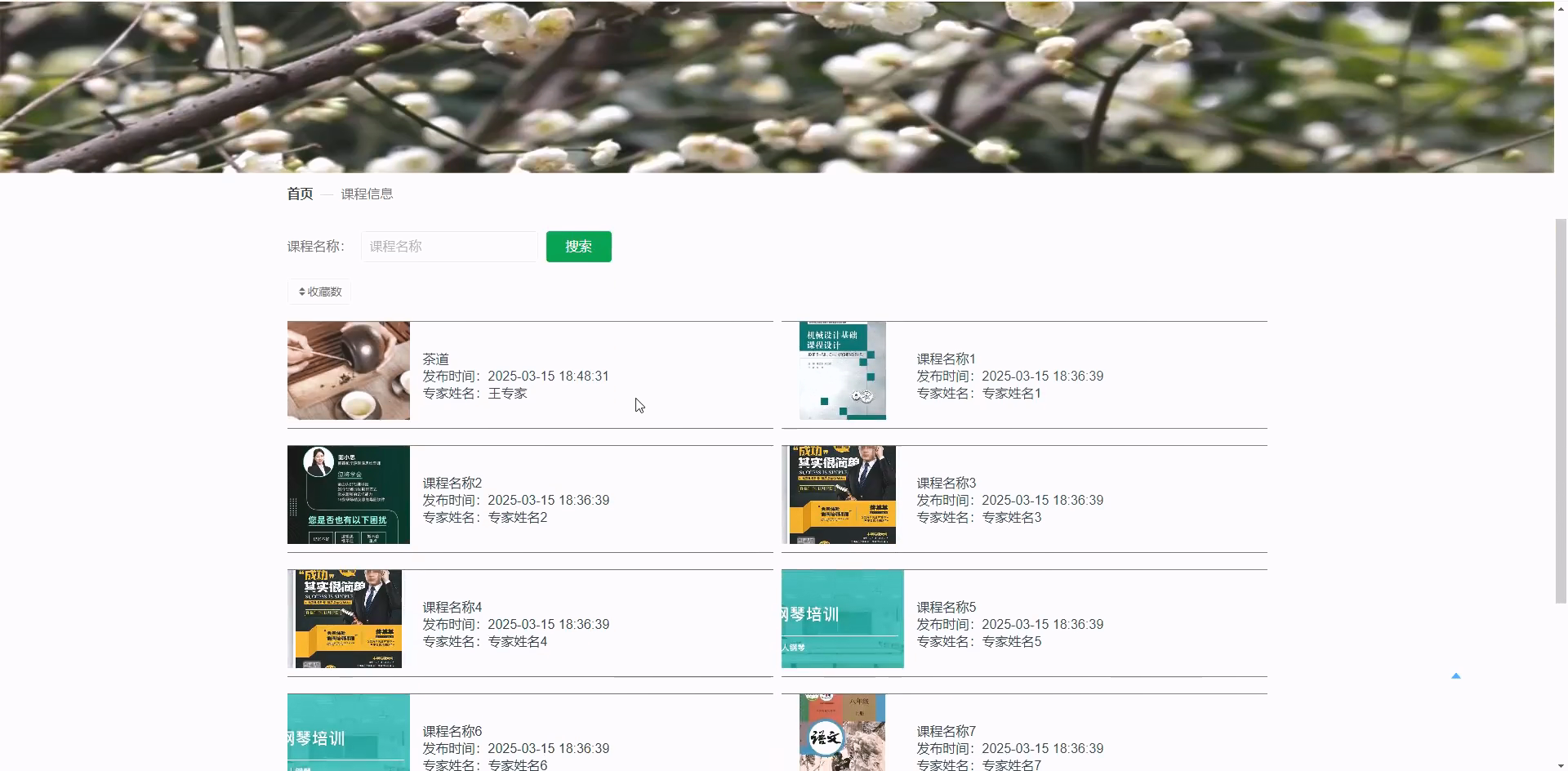Click the back-to-top arrow icon
1568x771 pixels.
click(x=1455, y=675)
